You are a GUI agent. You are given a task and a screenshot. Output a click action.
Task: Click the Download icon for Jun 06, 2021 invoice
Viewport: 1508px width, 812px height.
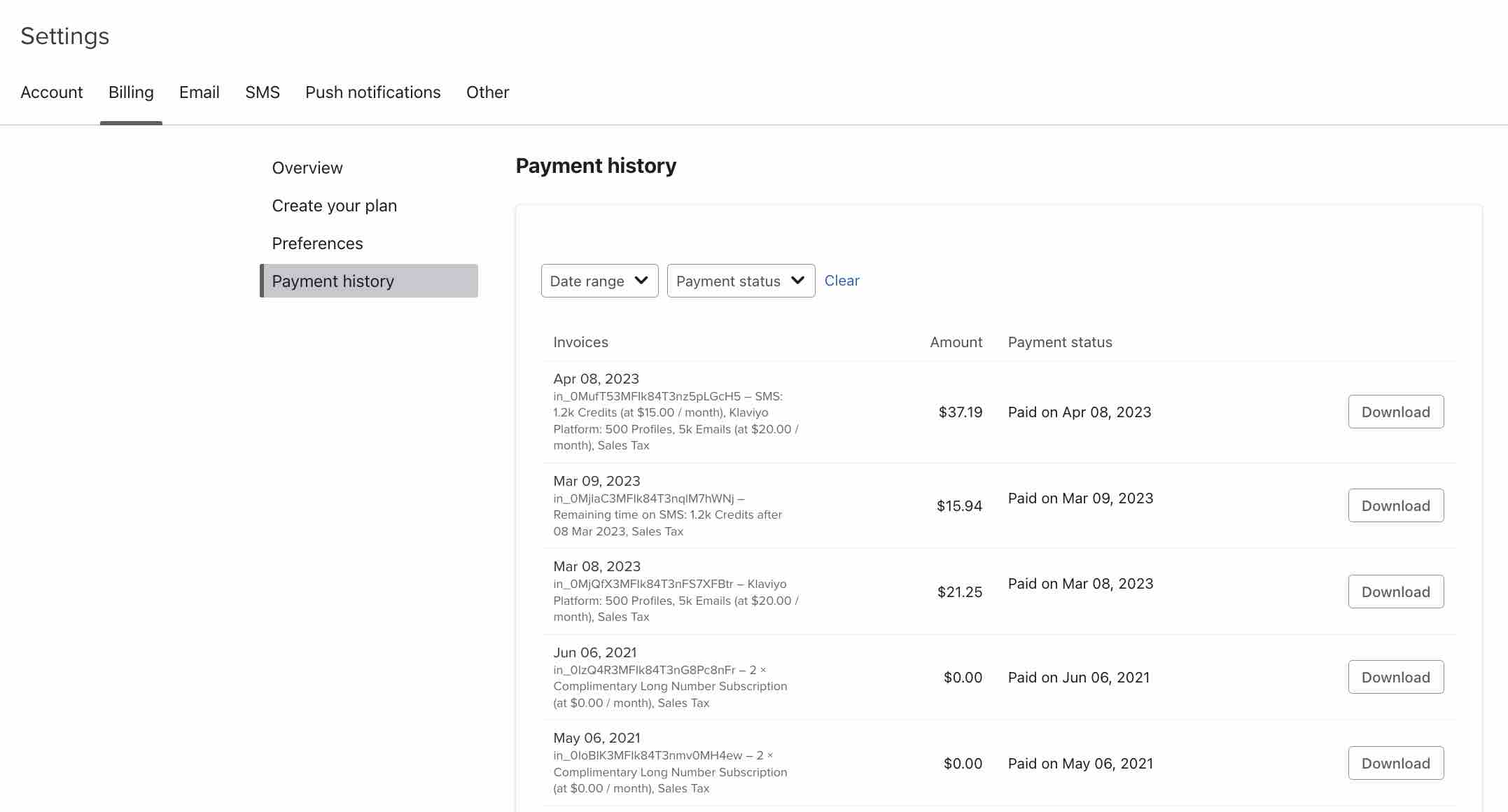[x=1395, y=677]
